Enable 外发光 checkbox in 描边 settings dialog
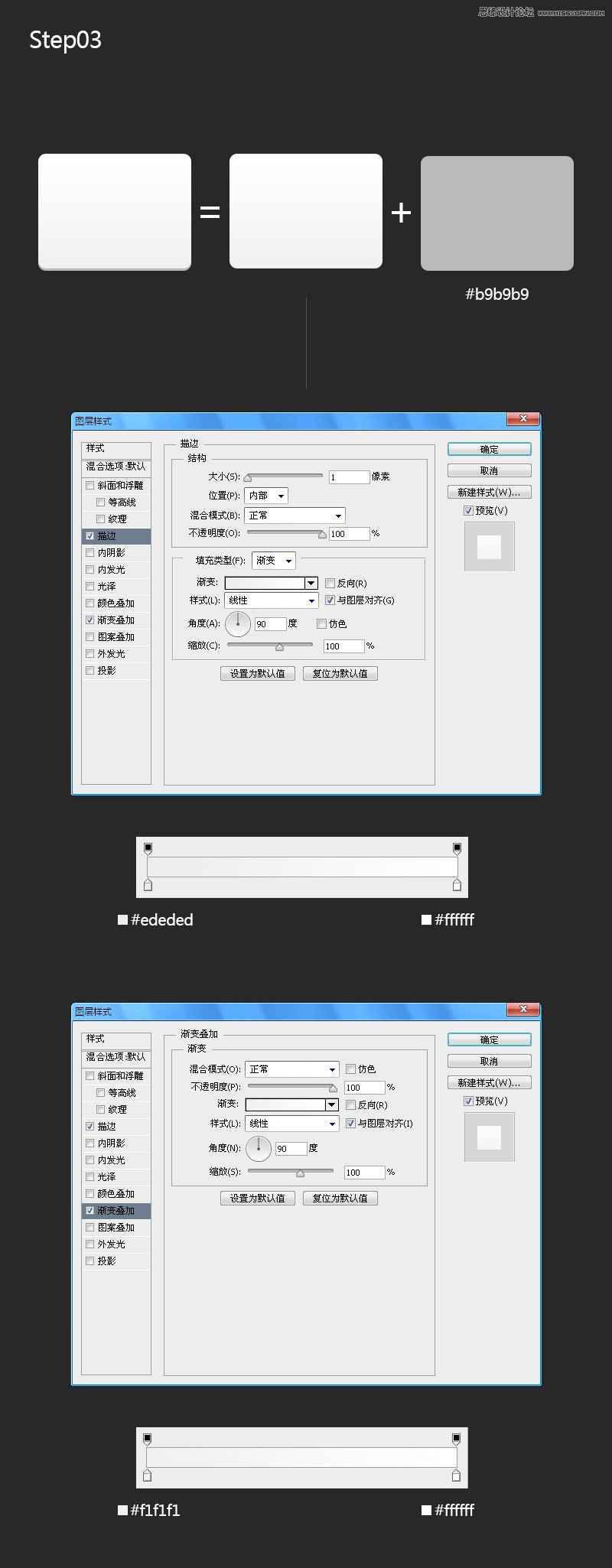The image size is (612, 1568). pos(90,653)
